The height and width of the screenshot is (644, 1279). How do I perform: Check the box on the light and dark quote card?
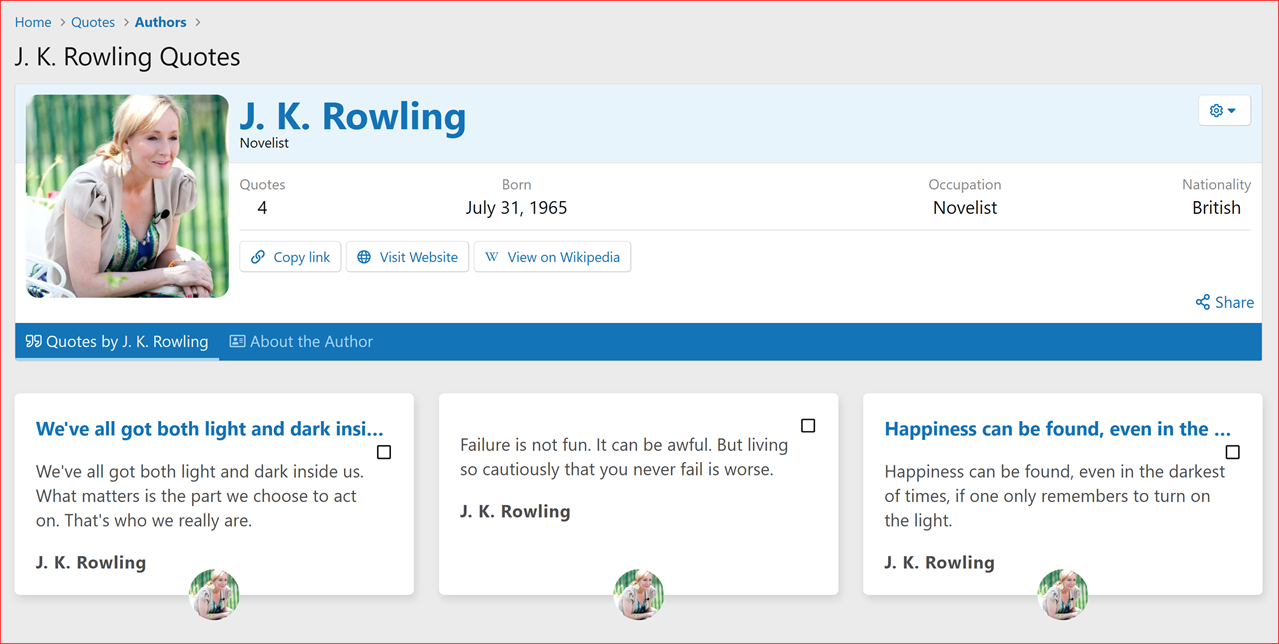pyautogui.click(x=384, y=452)
